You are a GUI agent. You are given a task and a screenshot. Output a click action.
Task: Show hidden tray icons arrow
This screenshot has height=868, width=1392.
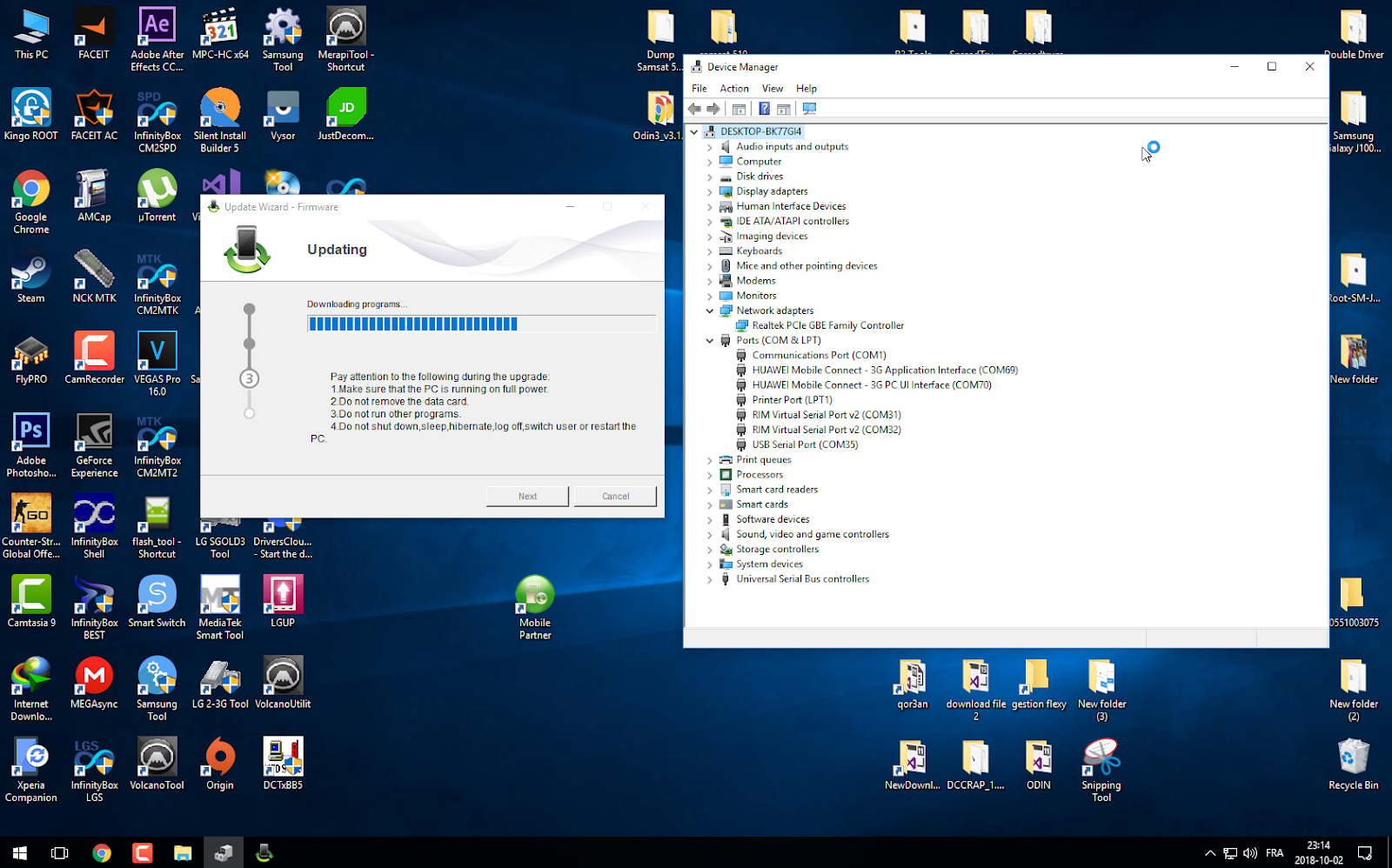[1209, 853]
